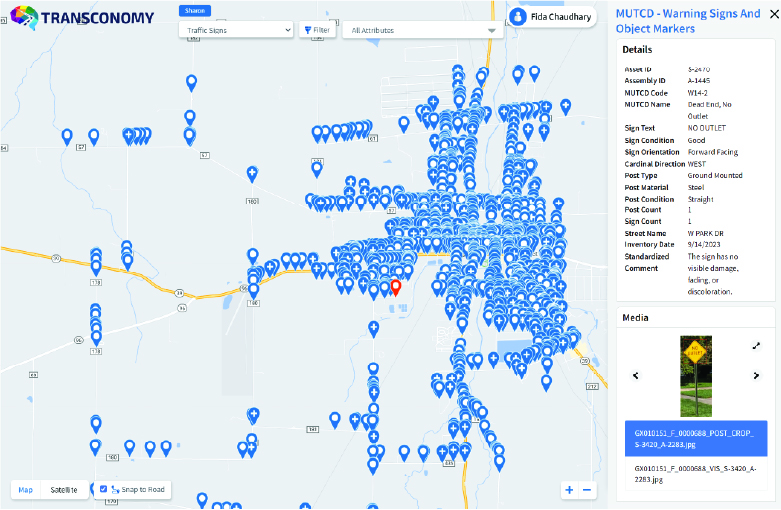
Task: Click the red selected sign marker
Action: point(395,287)
